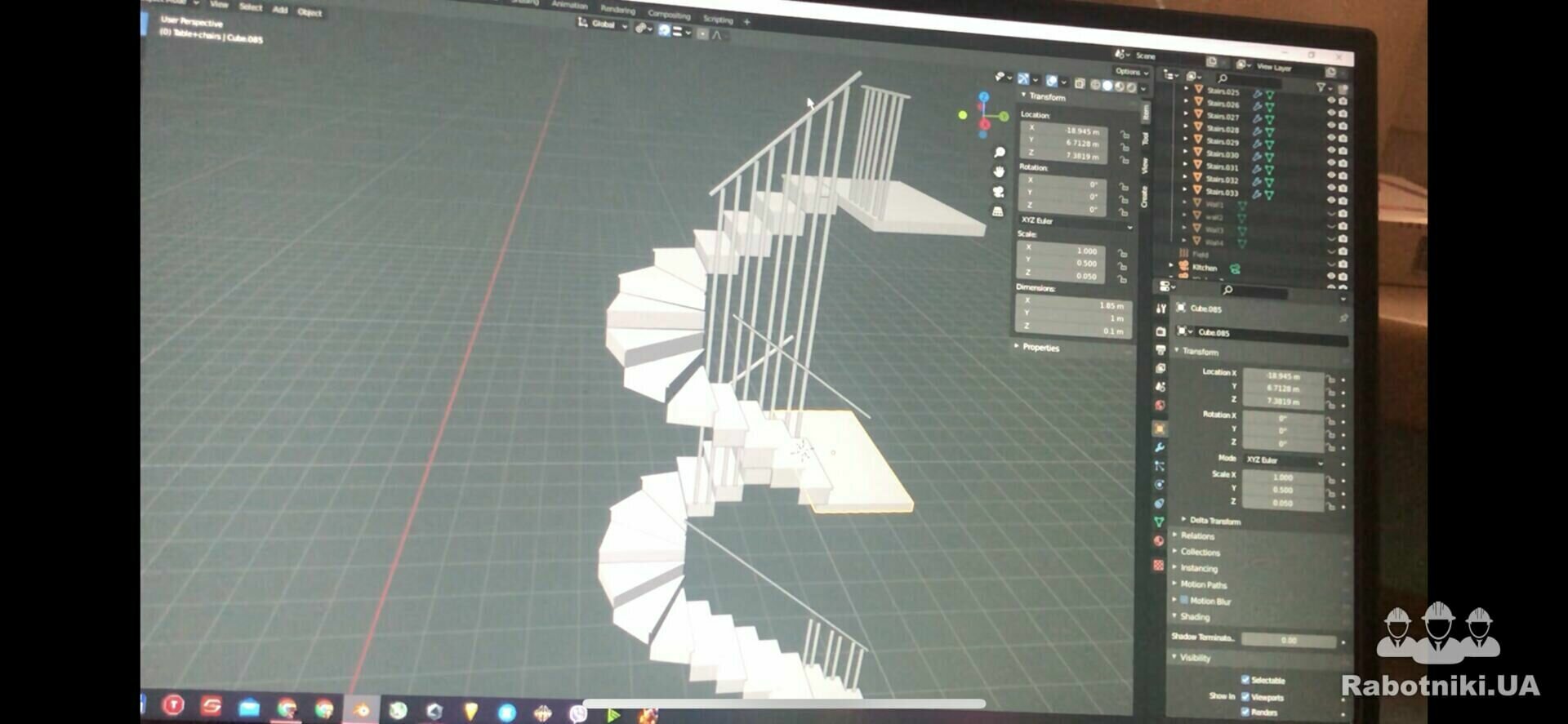1568x724 pixels.
Task: Click the Shadow Terminator slider field
Action: [1289, 640]
